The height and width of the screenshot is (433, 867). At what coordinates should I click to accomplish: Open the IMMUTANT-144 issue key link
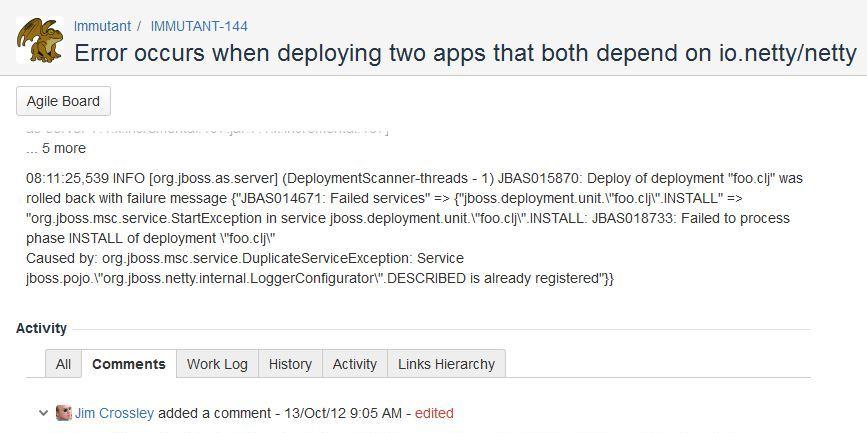pos(199,26)
